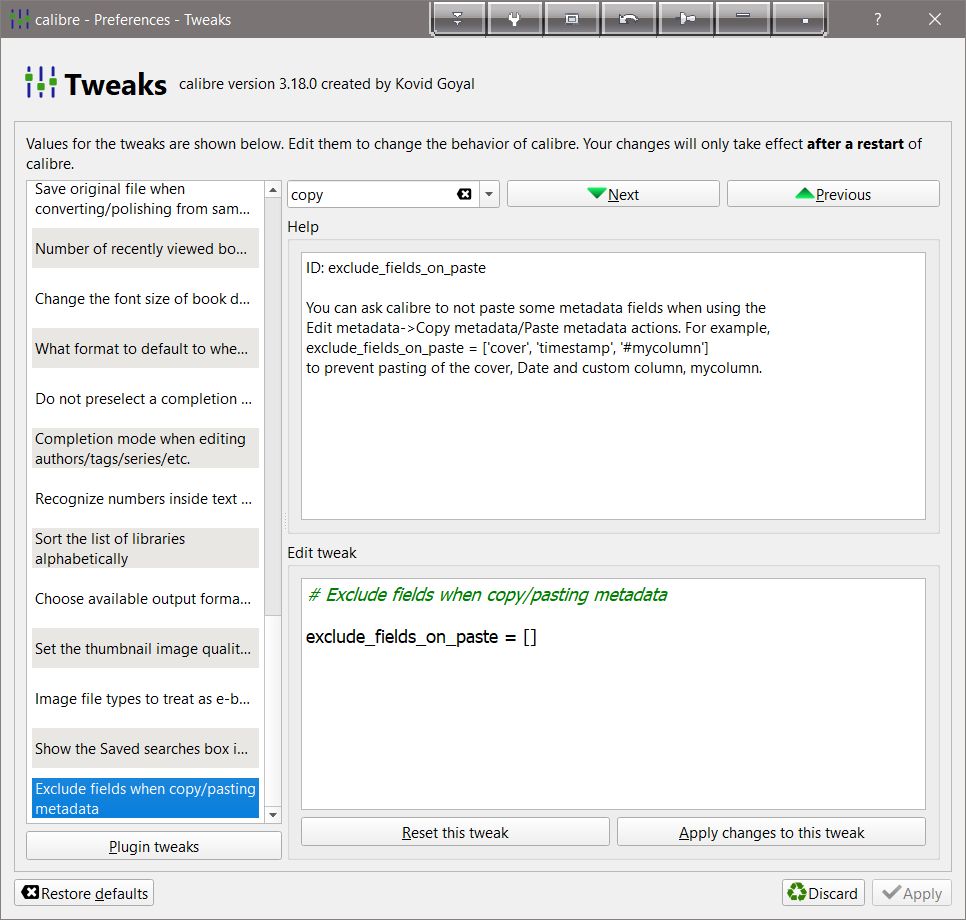Select 'Image file types to treat as e-b...' tweak
This screenshot has width=966, height=920.
145,699
